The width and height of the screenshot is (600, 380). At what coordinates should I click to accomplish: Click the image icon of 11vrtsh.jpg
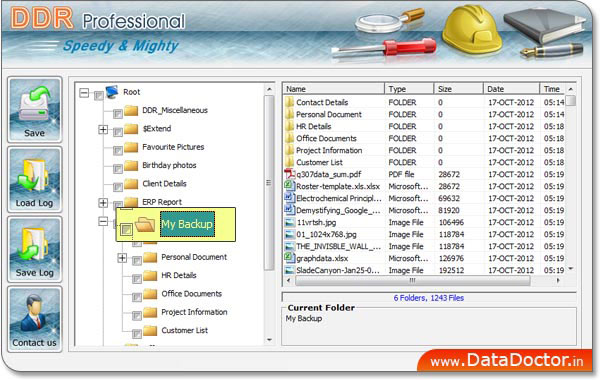coord(290,222)
